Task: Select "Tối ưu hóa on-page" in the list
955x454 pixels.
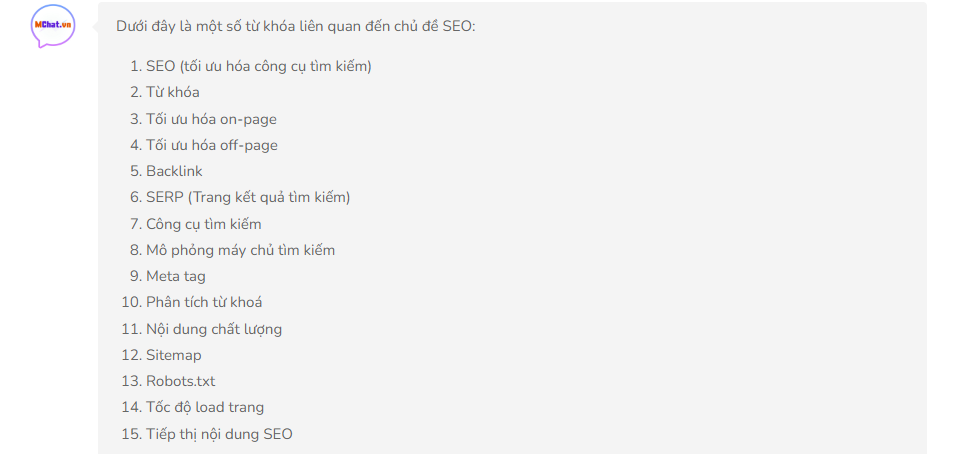Action: [x=211, y=119]
